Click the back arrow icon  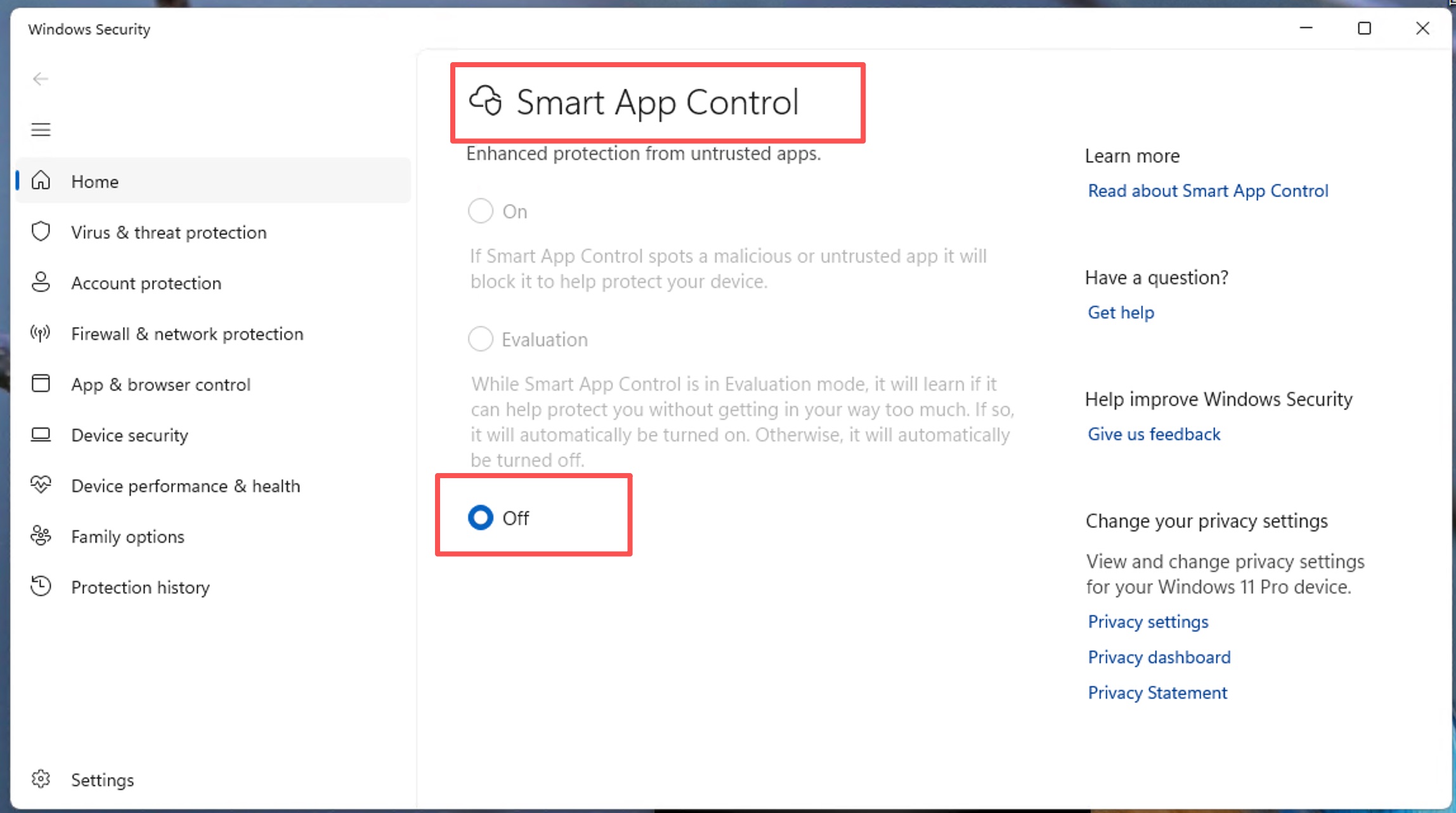41,79
